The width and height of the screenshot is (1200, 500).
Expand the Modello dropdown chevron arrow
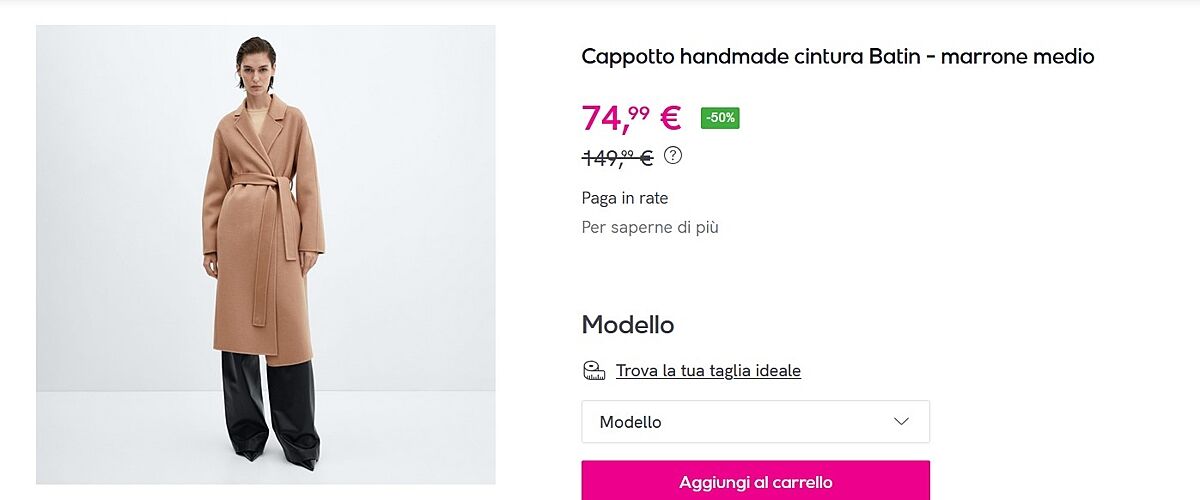point(901,422)
